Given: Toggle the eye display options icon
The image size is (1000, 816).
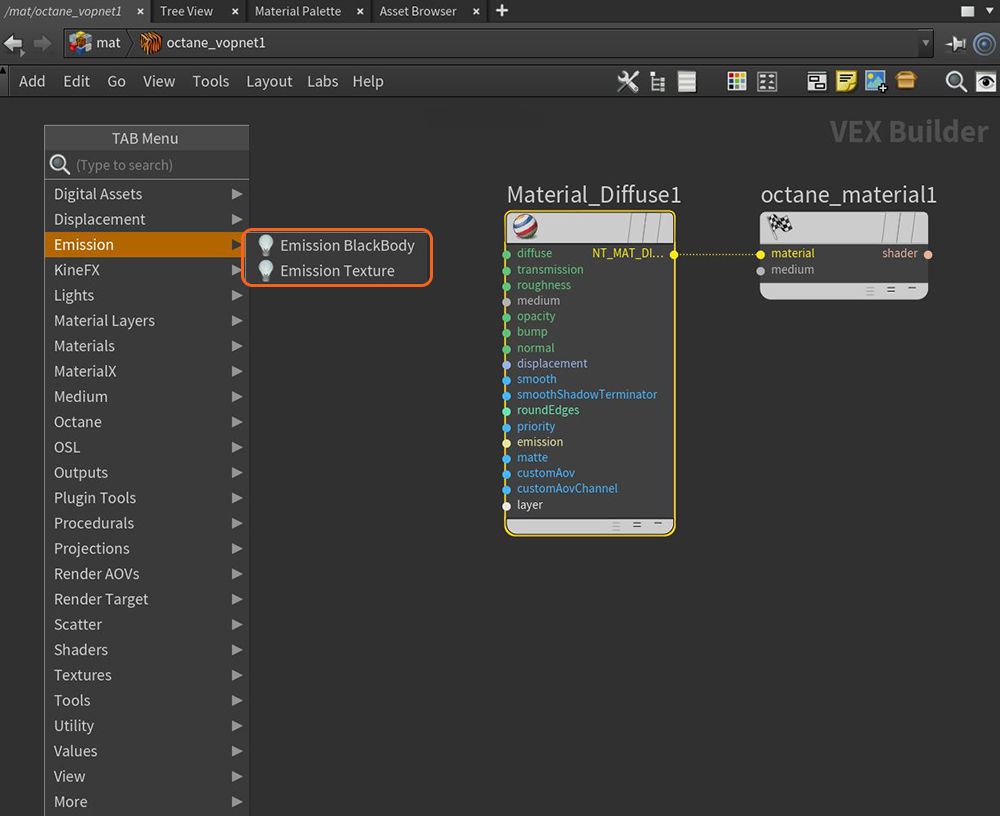Looking at the screenshot, I should coord(986,82).
